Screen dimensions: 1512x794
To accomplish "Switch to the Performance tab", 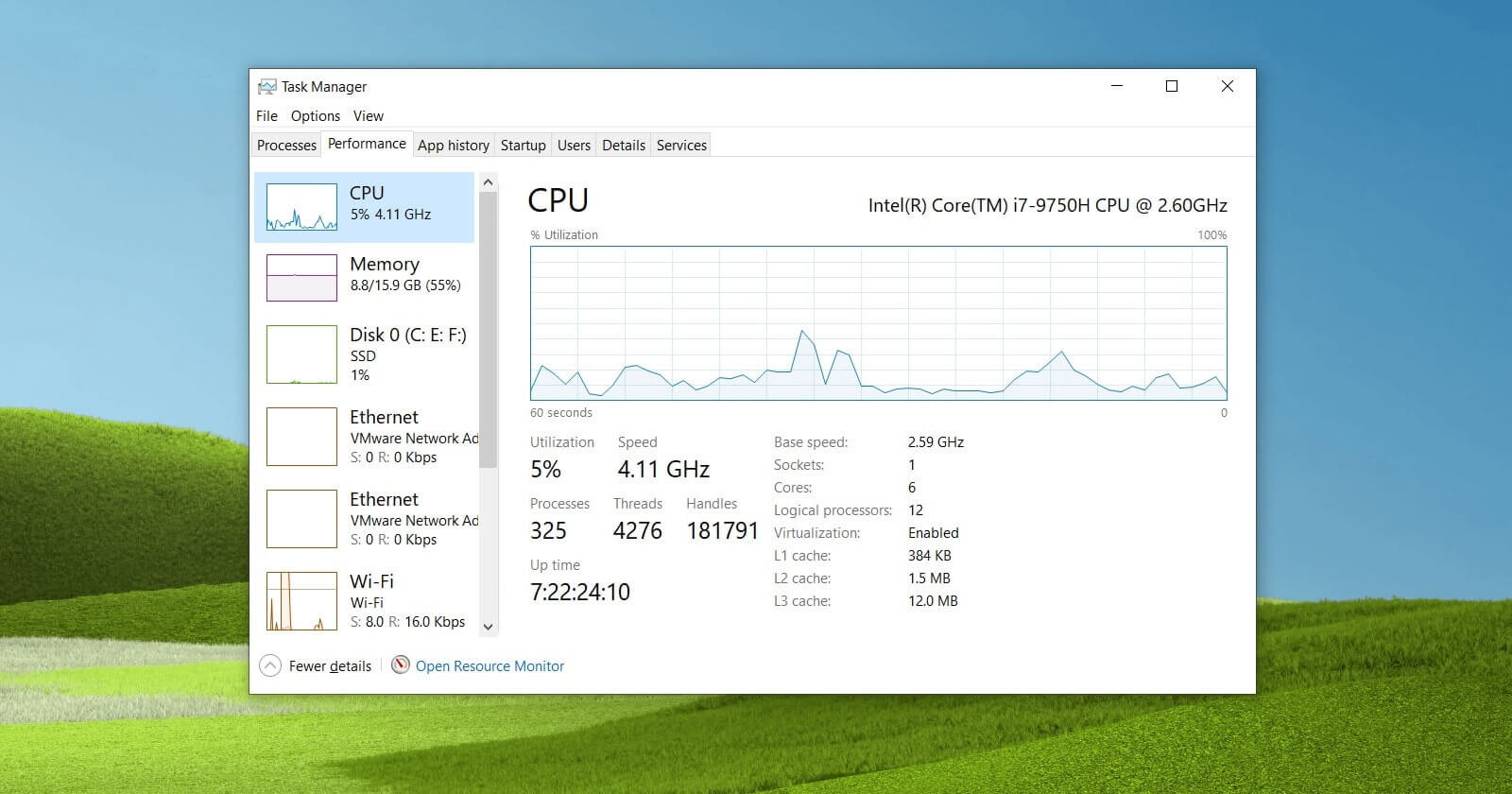I will (367, 144).
